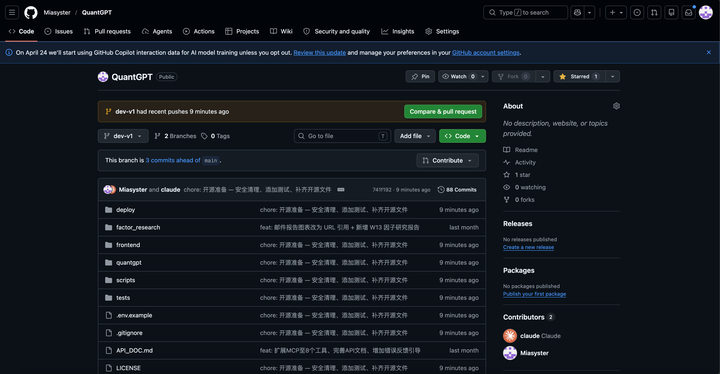The height and width of the screenshot is (374, 720).
Task: Switch to Security and quality tab
Action: coord(337,31)
